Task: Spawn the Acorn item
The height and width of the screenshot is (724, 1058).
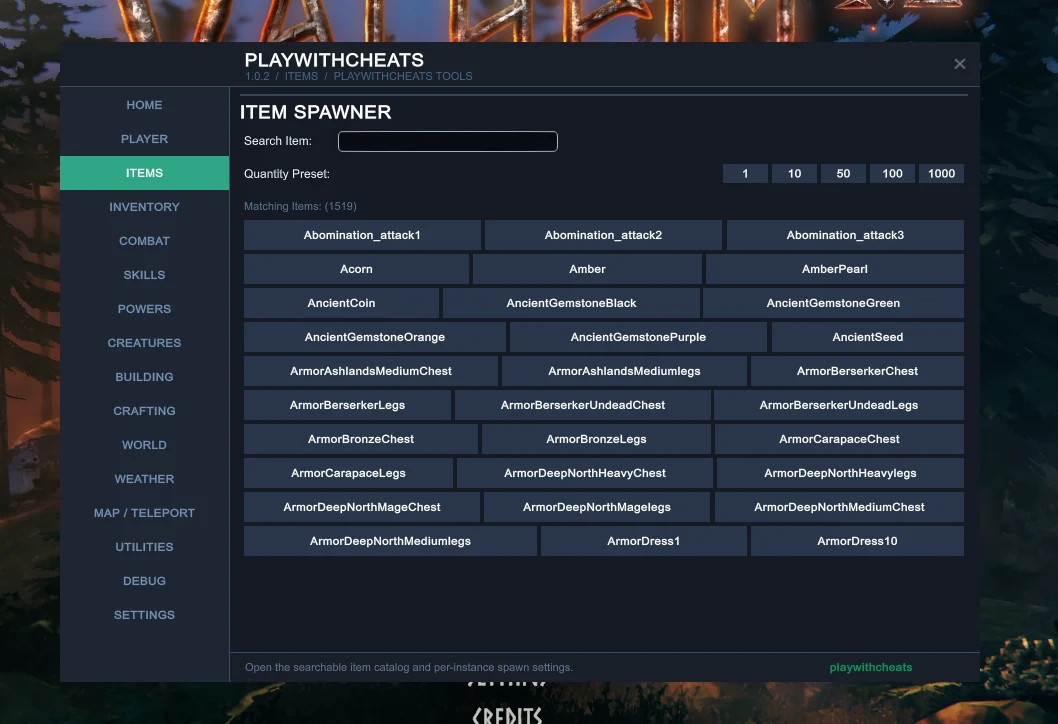Action: (x=356, y=269)
